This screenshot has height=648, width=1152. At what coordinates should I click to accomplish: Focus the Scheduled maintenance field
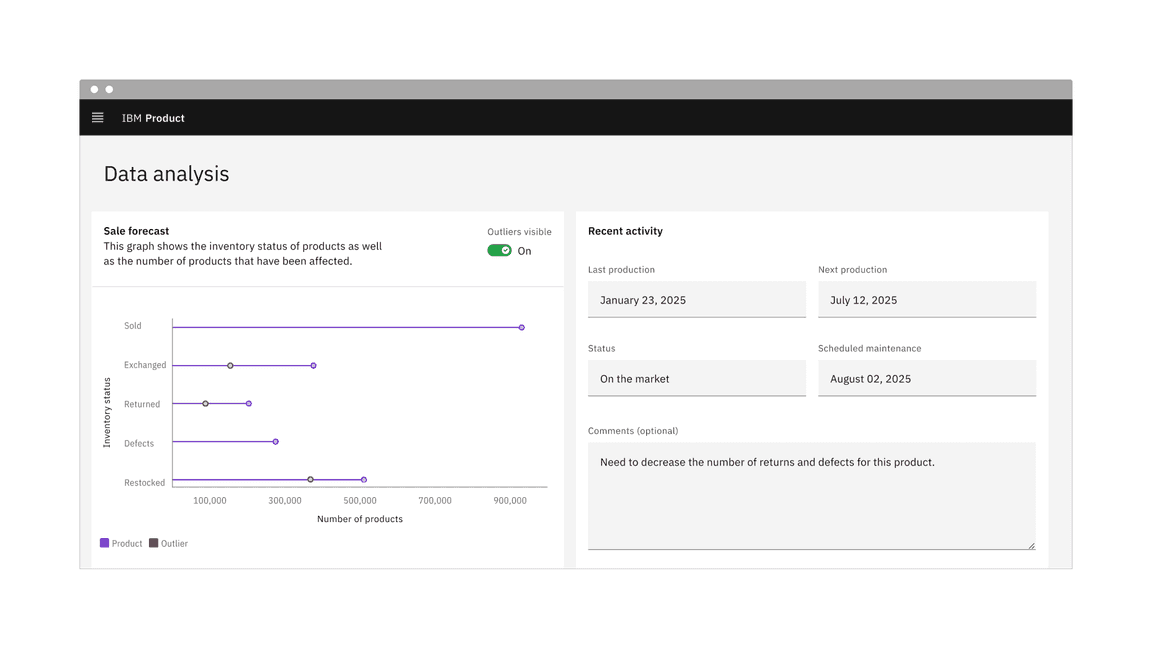[926, 379]
